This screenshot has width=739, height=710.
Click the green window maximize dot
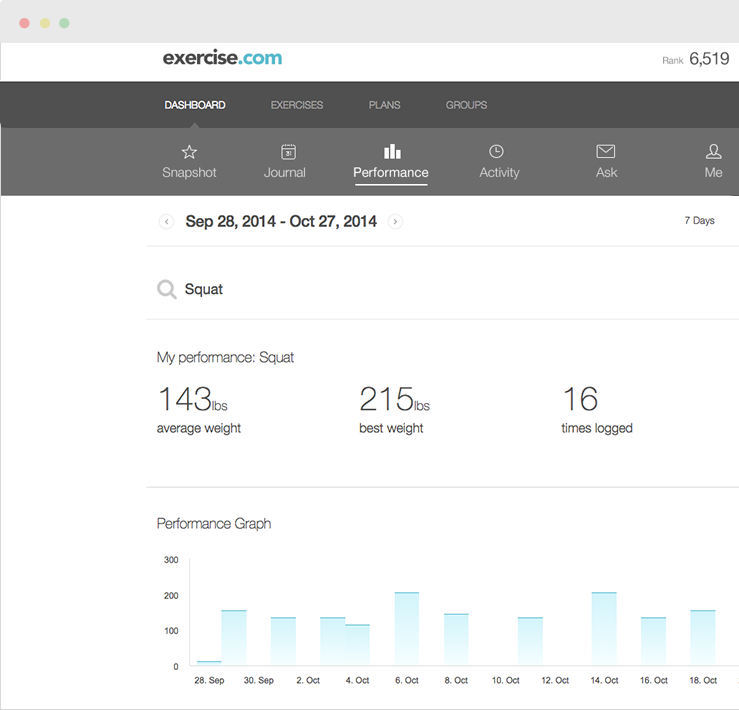tap(64, 23)
